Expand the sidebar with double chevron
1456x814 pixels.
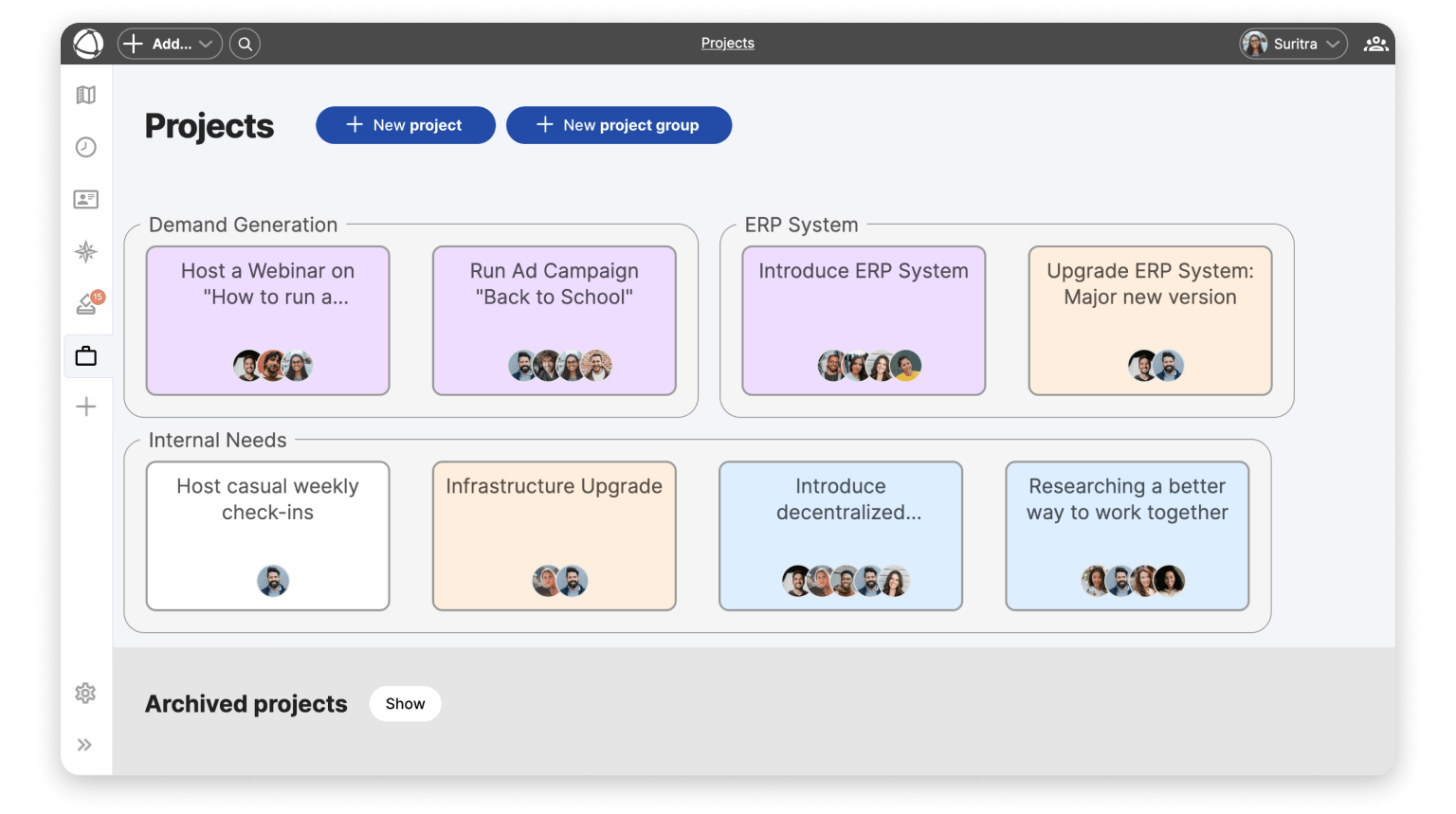point(85,745)
